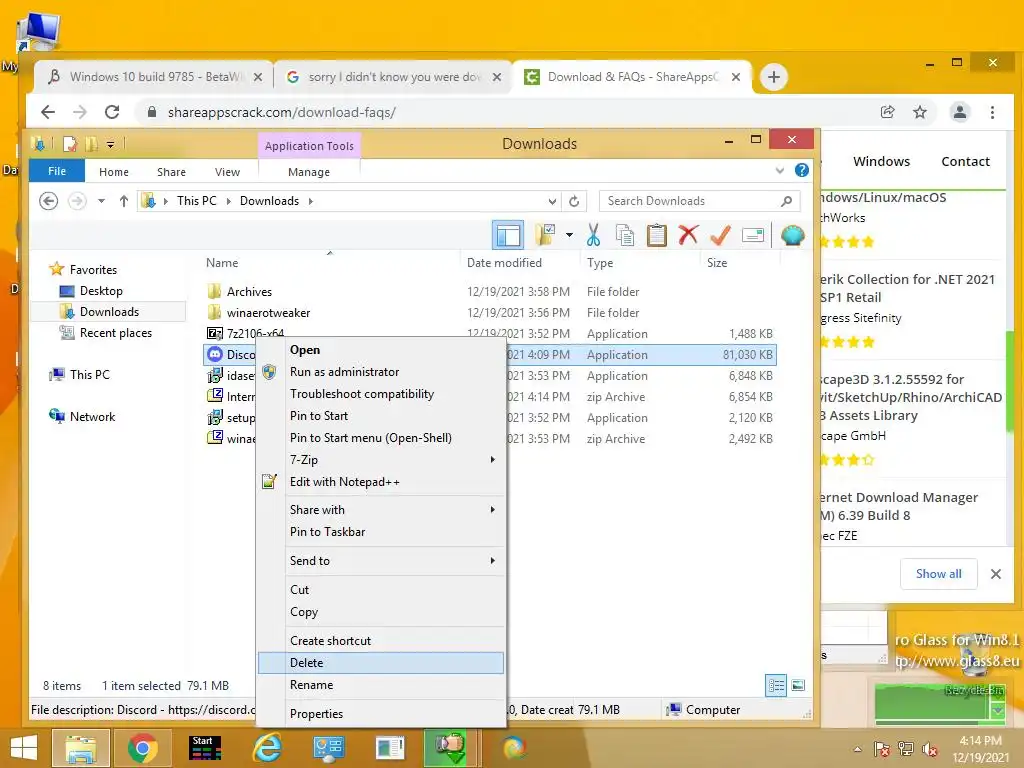This screenshot has width=1024, height=768.
Task: Toggle the navigation pane toolbar button
Action: click(x=508, y=235)
